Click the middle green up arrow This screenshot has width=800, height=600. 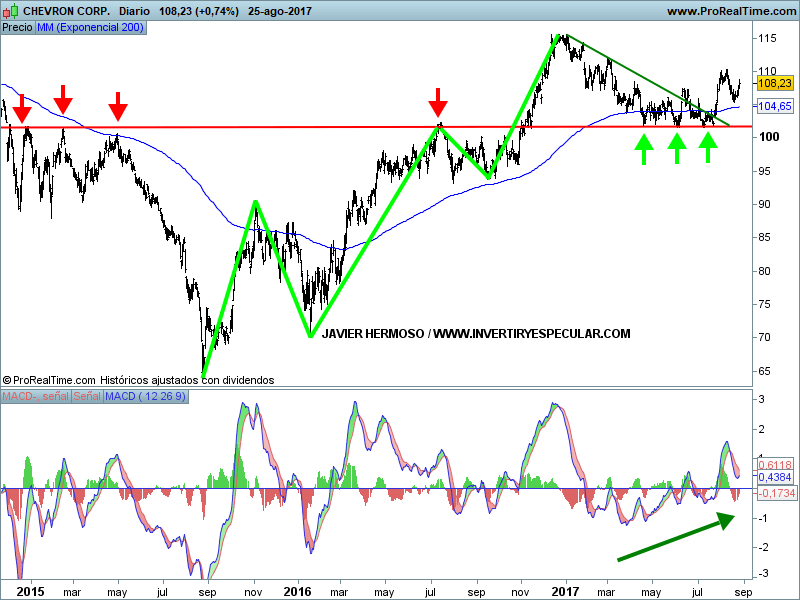click(x=677, y=149)
